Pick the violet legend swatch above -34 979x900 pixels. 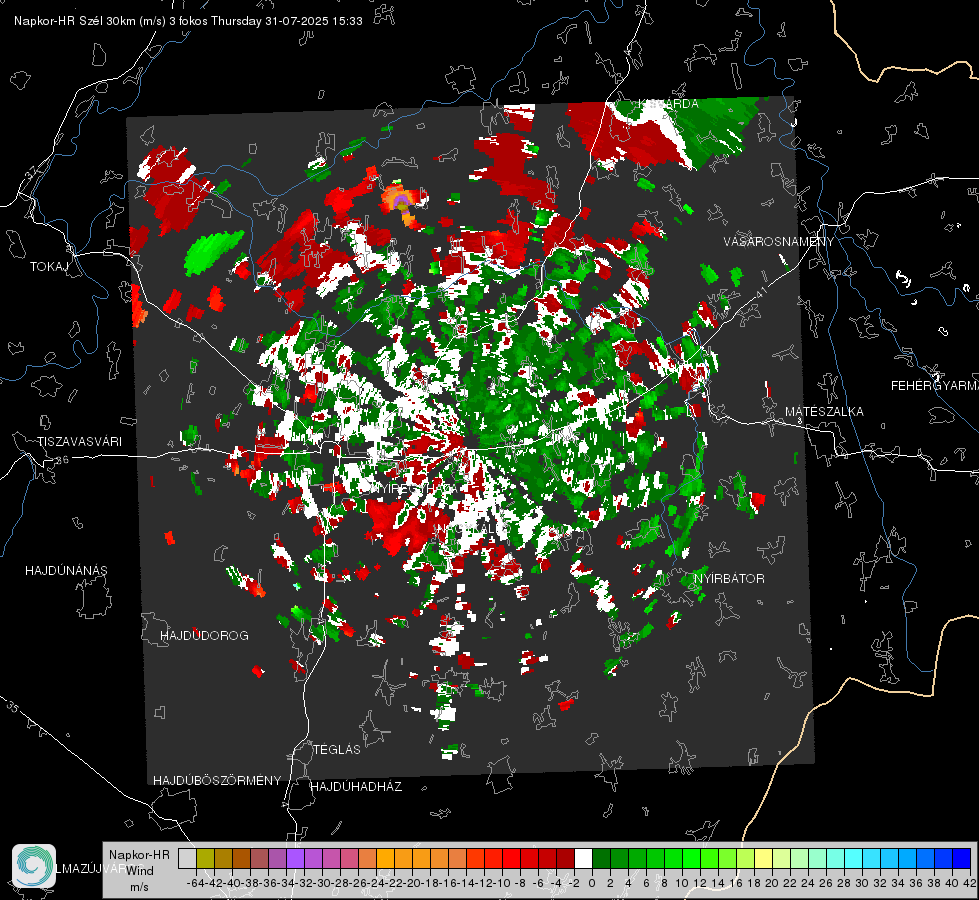click(x=295, y=858)
